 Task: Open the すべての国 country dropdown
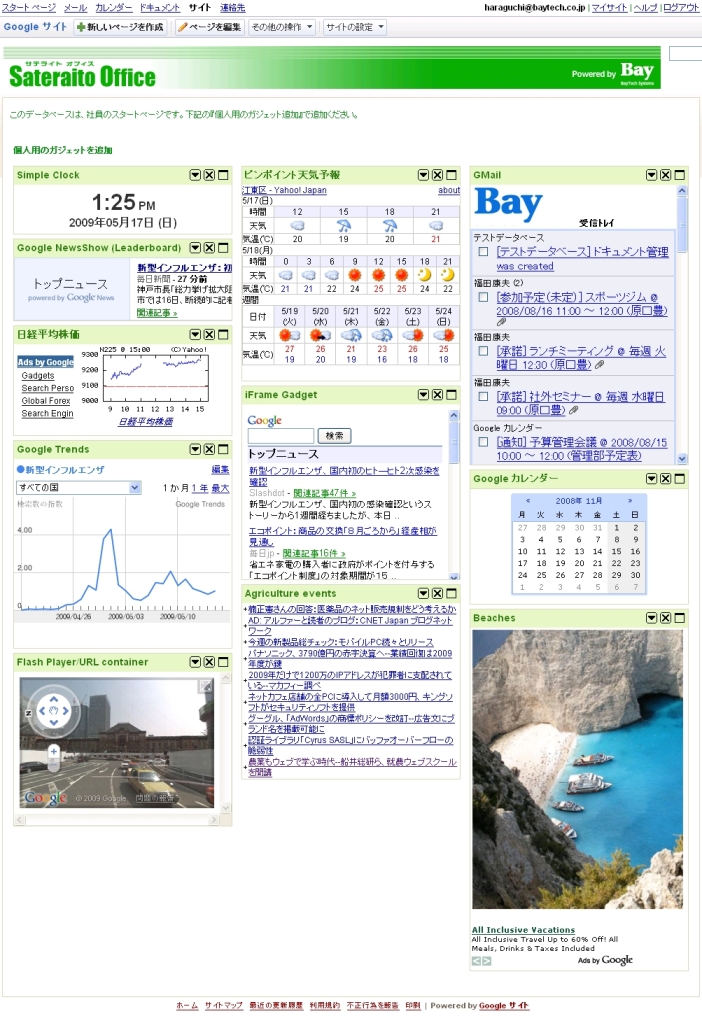point(78,487)
